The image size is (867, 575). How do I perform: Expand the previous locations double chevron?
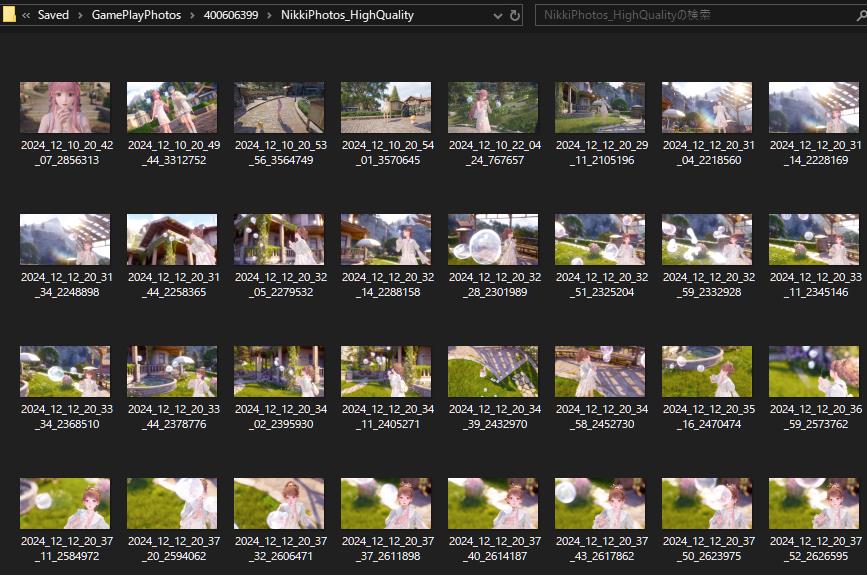[x=26, y=15]
